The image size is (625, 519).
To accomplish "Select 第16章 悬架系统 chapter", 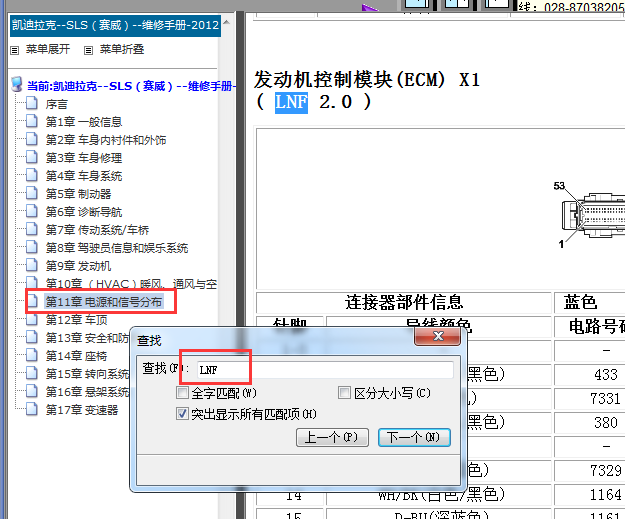I will 87,392.
